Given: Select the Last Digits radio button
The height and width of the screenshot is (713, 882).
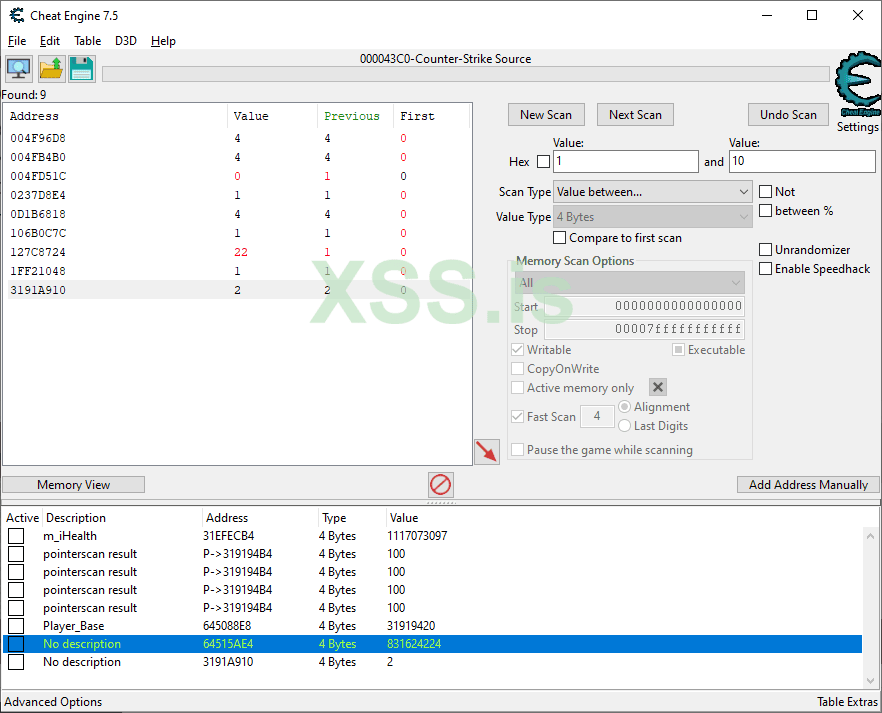Looking at the screenshot, I should click(x=624, y=426).
